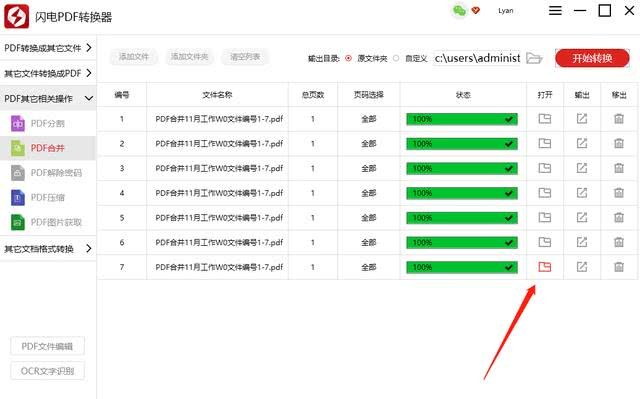Viewport: 640px width, 399px height.
Task: Click the 100% progress bar in row 4
Action: pos(462,193)
